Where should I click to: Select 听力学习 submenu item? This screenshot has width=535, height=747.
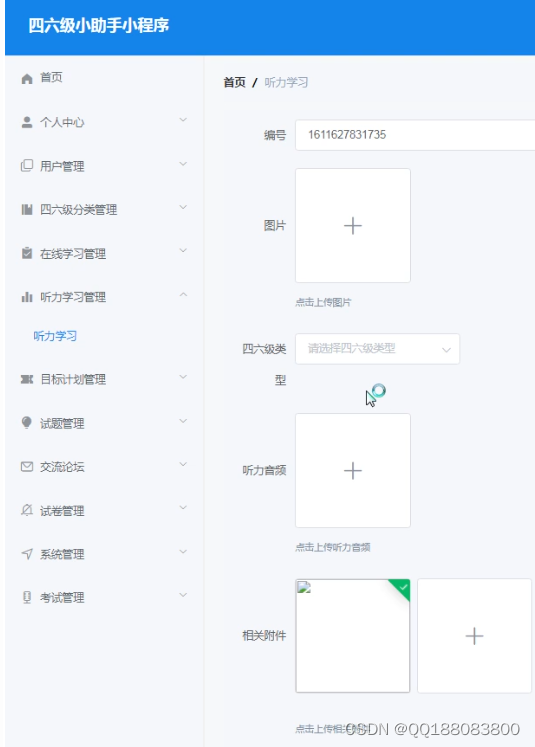click(x=55, y=336)
